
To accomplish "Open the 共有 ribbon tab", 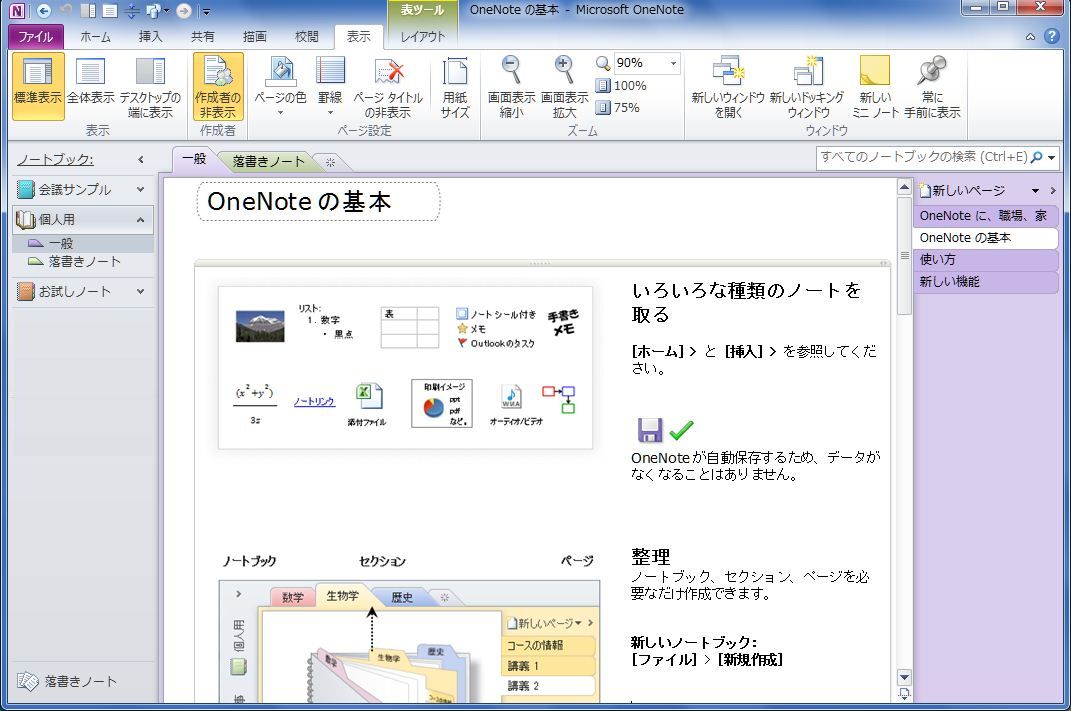I will point(202,36).
